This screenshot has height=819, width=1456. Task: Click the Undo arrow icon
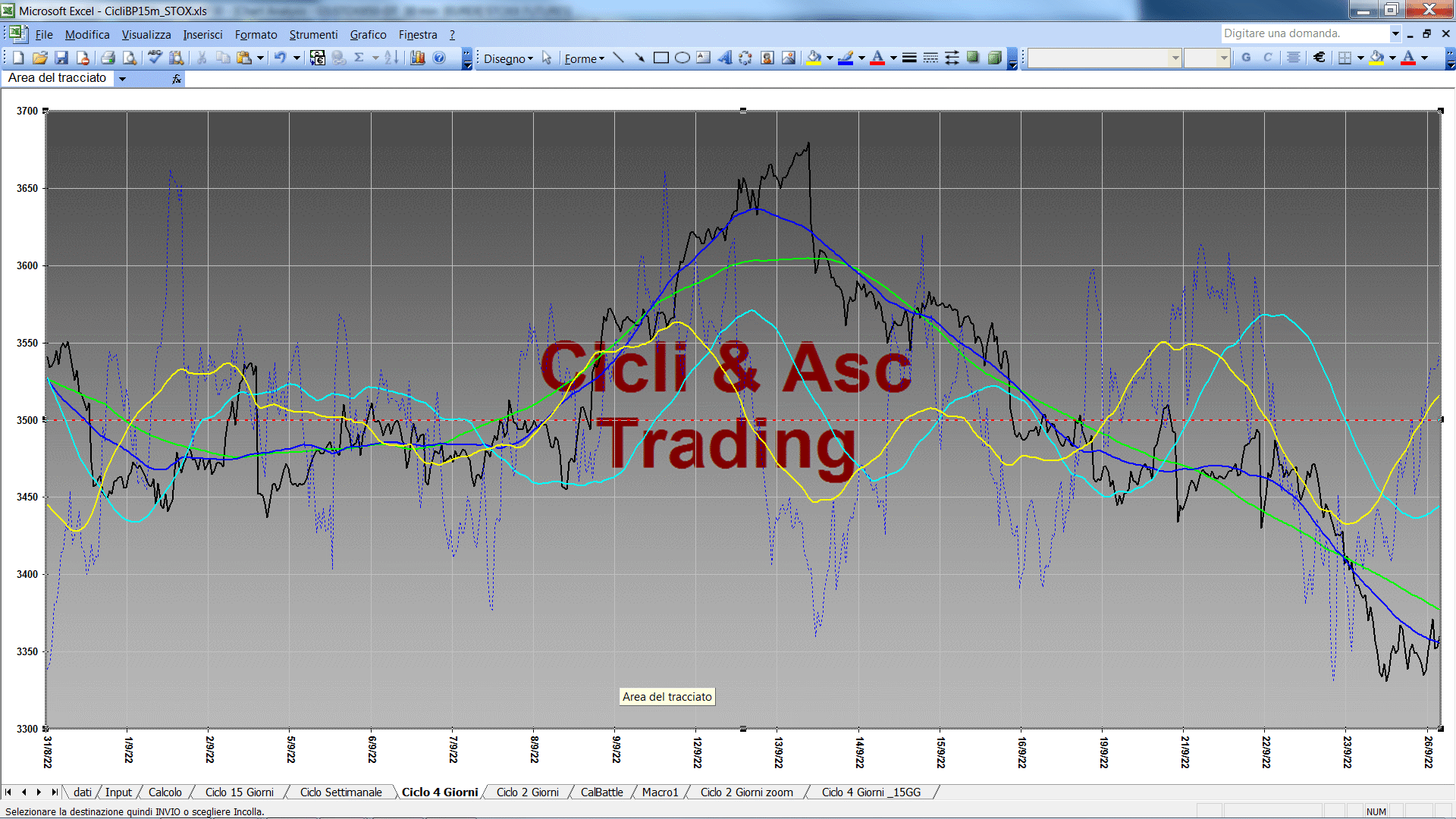pyautogui.click(x=280, y=58)
